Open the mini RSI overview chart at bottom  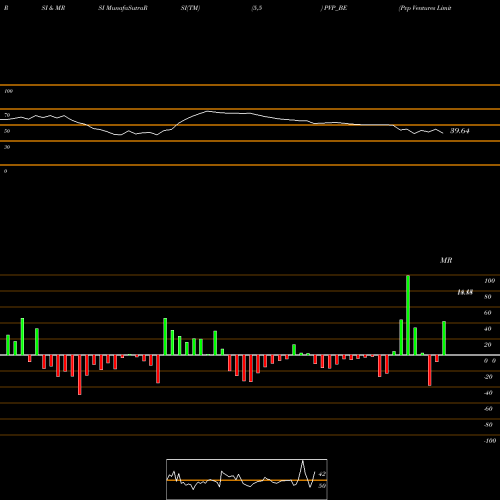click(247, 479)
